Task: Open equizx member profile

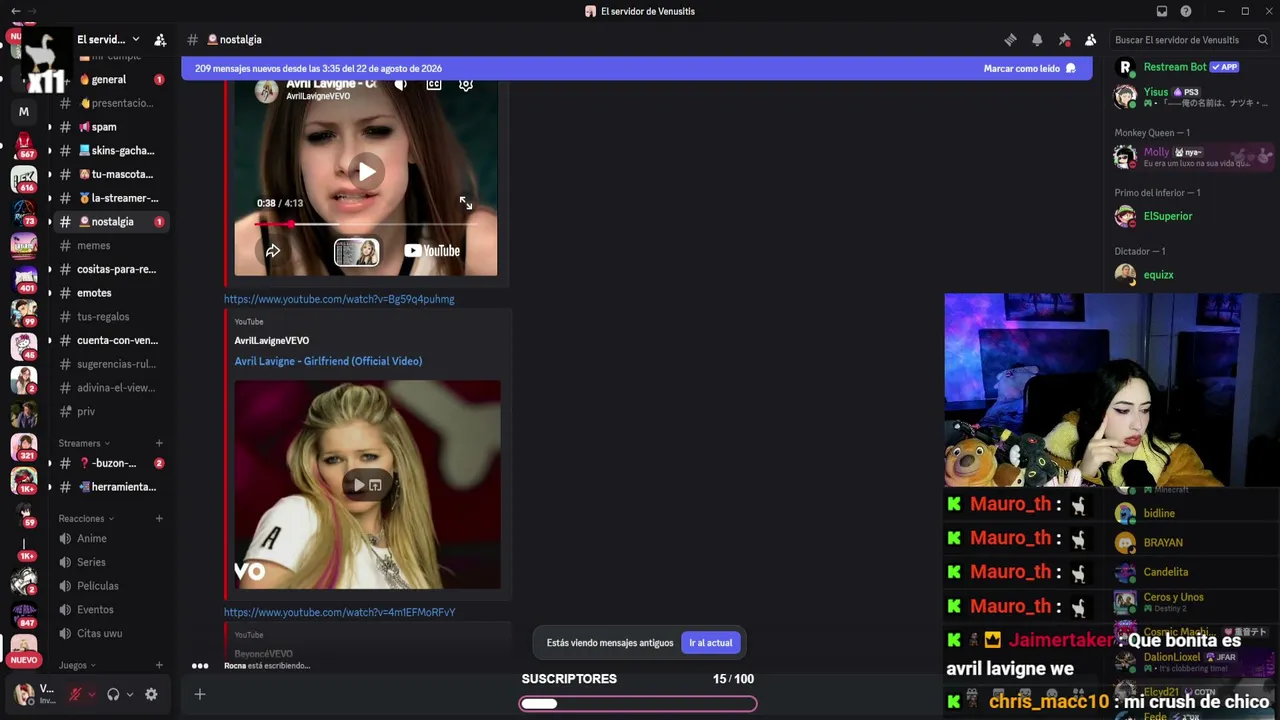Action: pos(1190,275)
